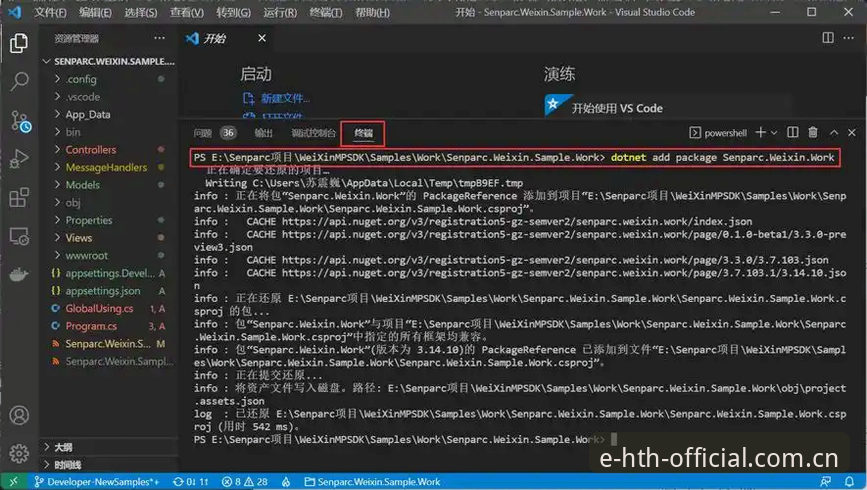This screenshot has height=490, width=867.
Task: Open the 选择(S) menu
Action: tap(140, 12)
